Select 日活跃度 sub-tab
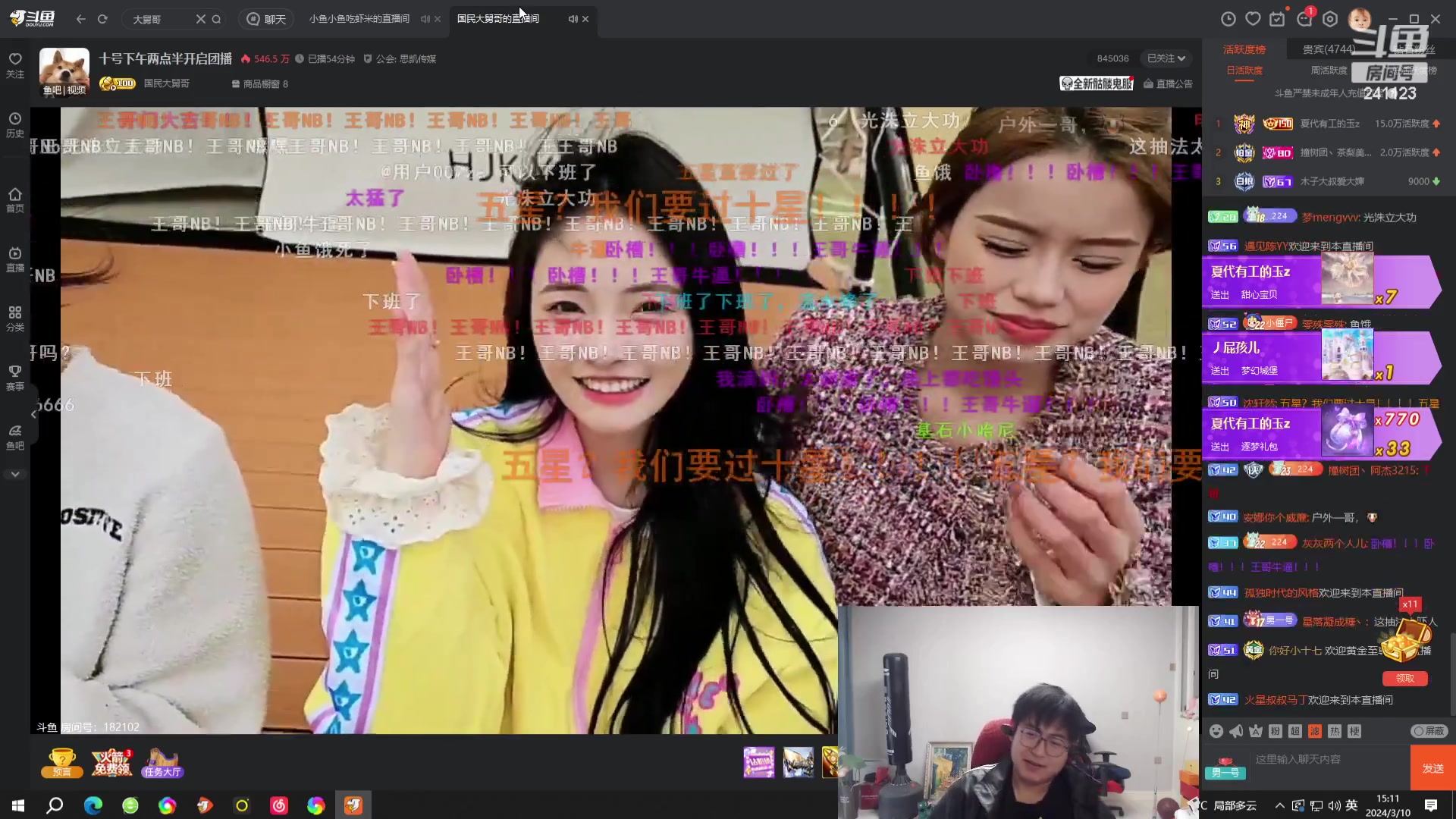Image resolution: width=1456 pixels, height=819 pixels. pyautogui.click(x=1244, y=71)
